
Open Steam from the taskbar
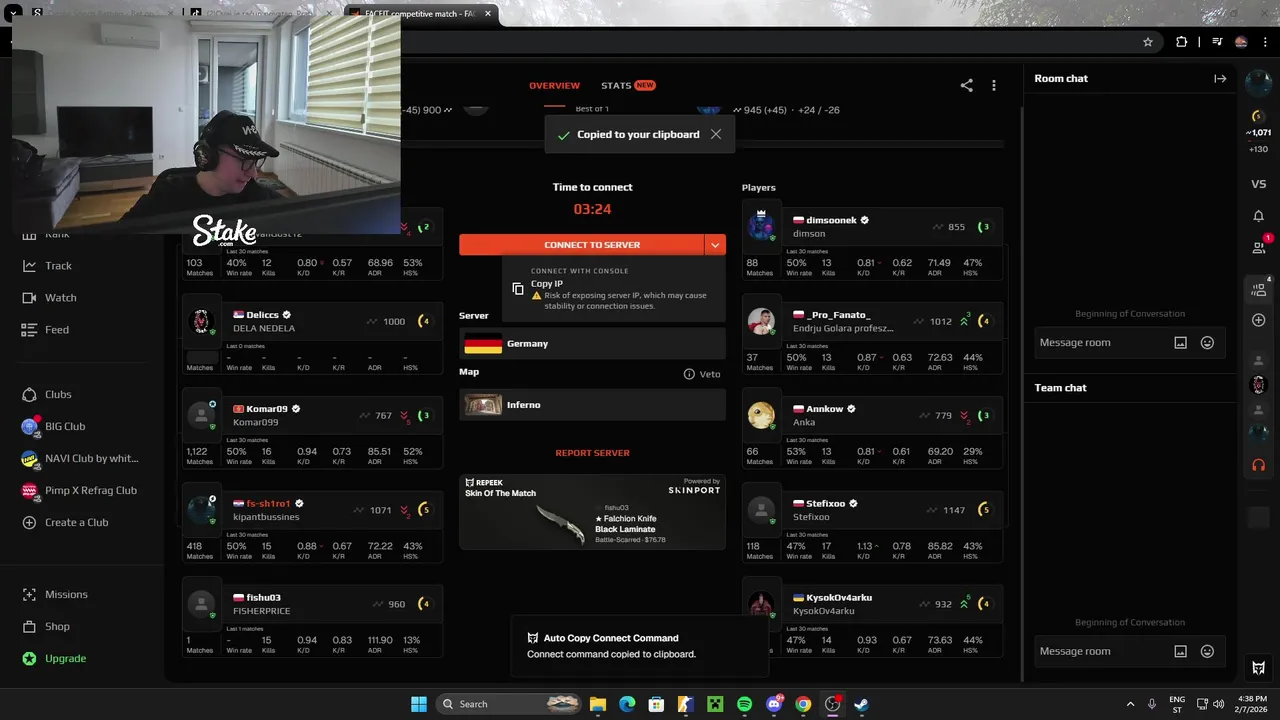(861, 704)
